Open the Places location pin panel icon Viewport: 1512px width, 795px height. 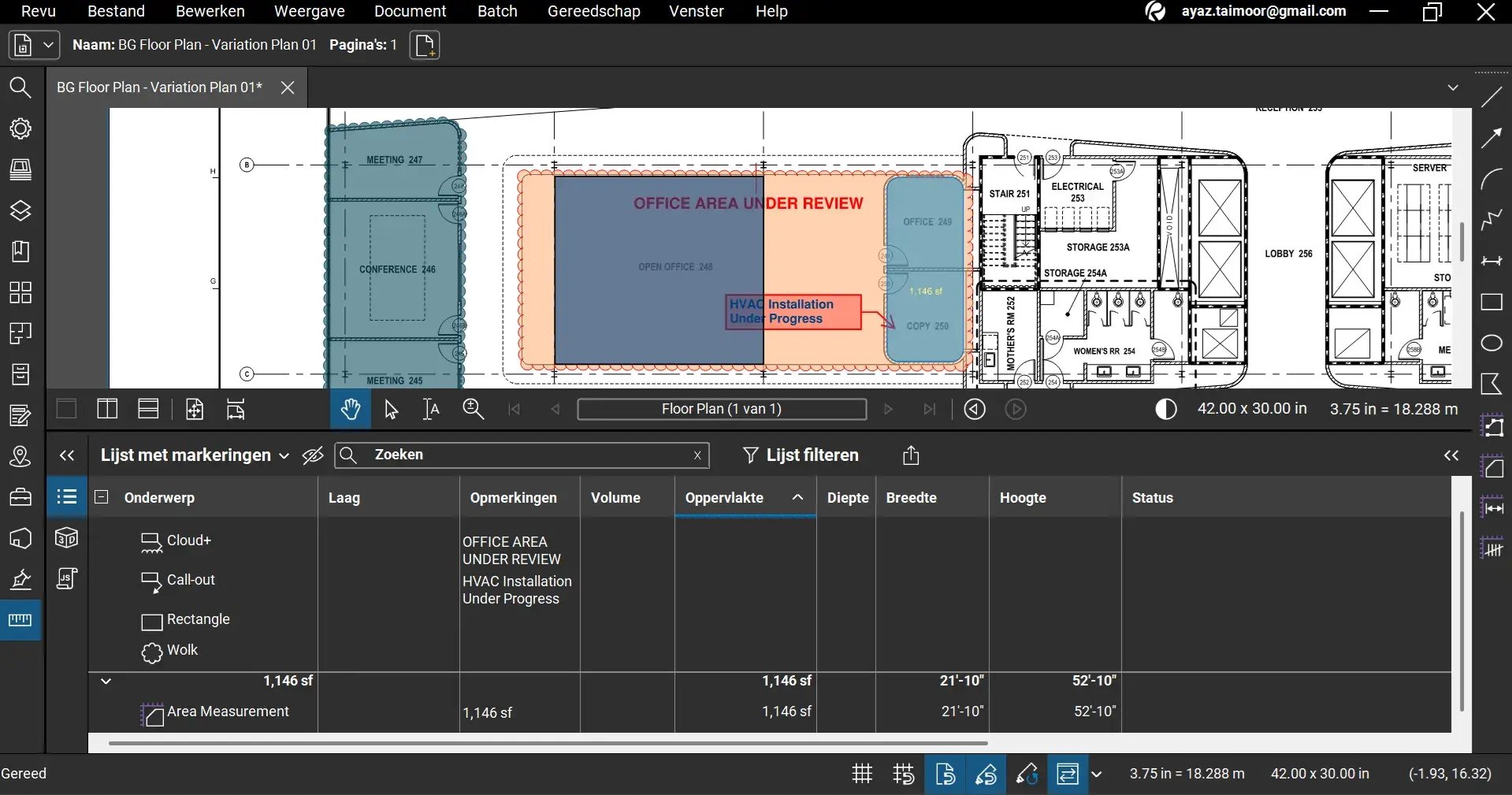coord(20,456)
